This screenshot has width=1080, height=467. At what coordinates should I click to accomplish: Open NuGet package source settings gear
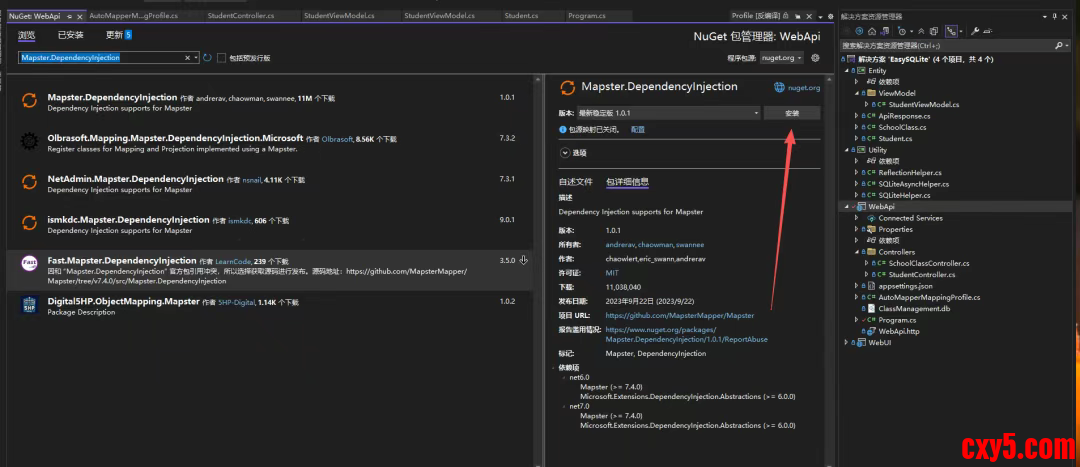(x=815, y=58)
